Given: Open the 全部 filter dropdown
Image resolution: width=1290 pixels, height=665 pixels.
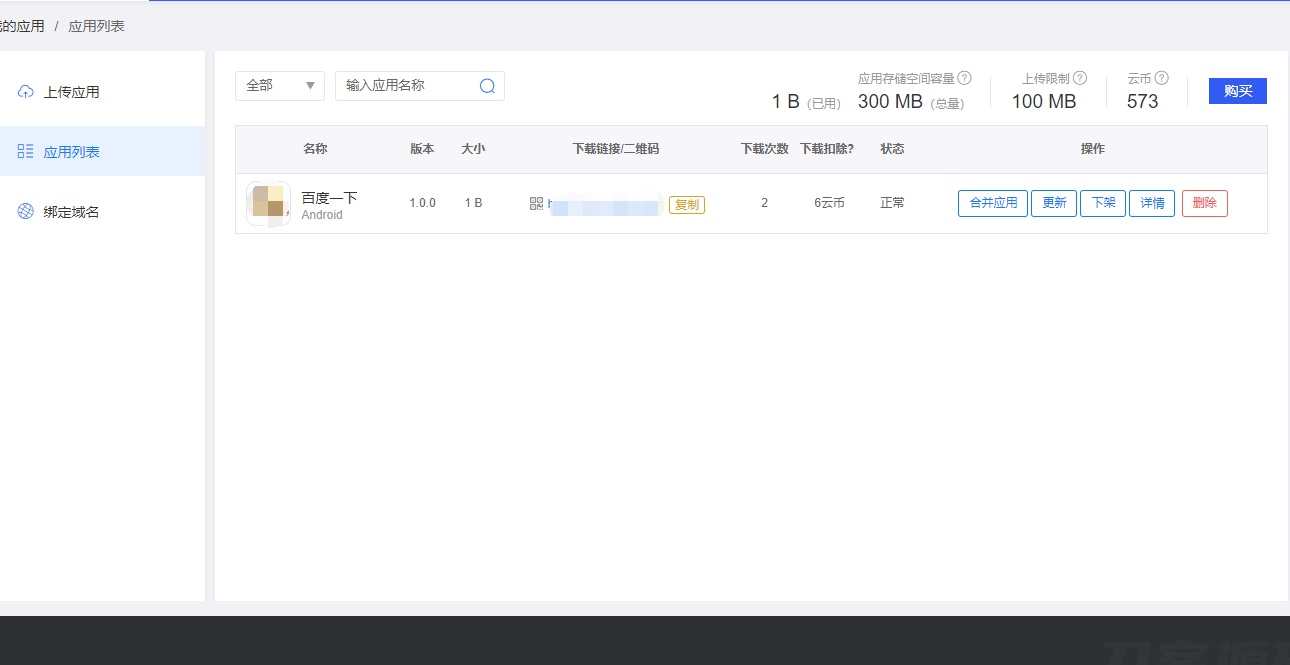Looking at the screenshot, I should [280, 86].
